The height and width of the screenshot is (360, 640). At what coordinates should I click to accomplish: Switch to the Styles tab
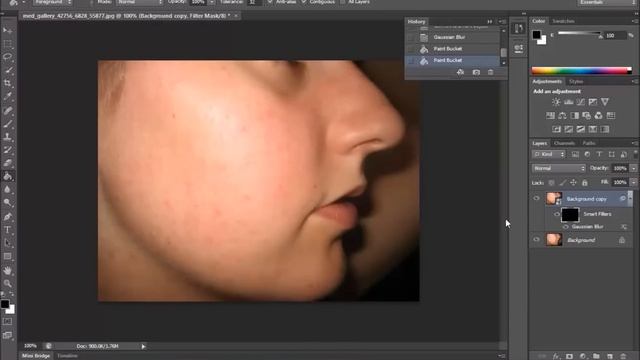[x=576, y=82]
